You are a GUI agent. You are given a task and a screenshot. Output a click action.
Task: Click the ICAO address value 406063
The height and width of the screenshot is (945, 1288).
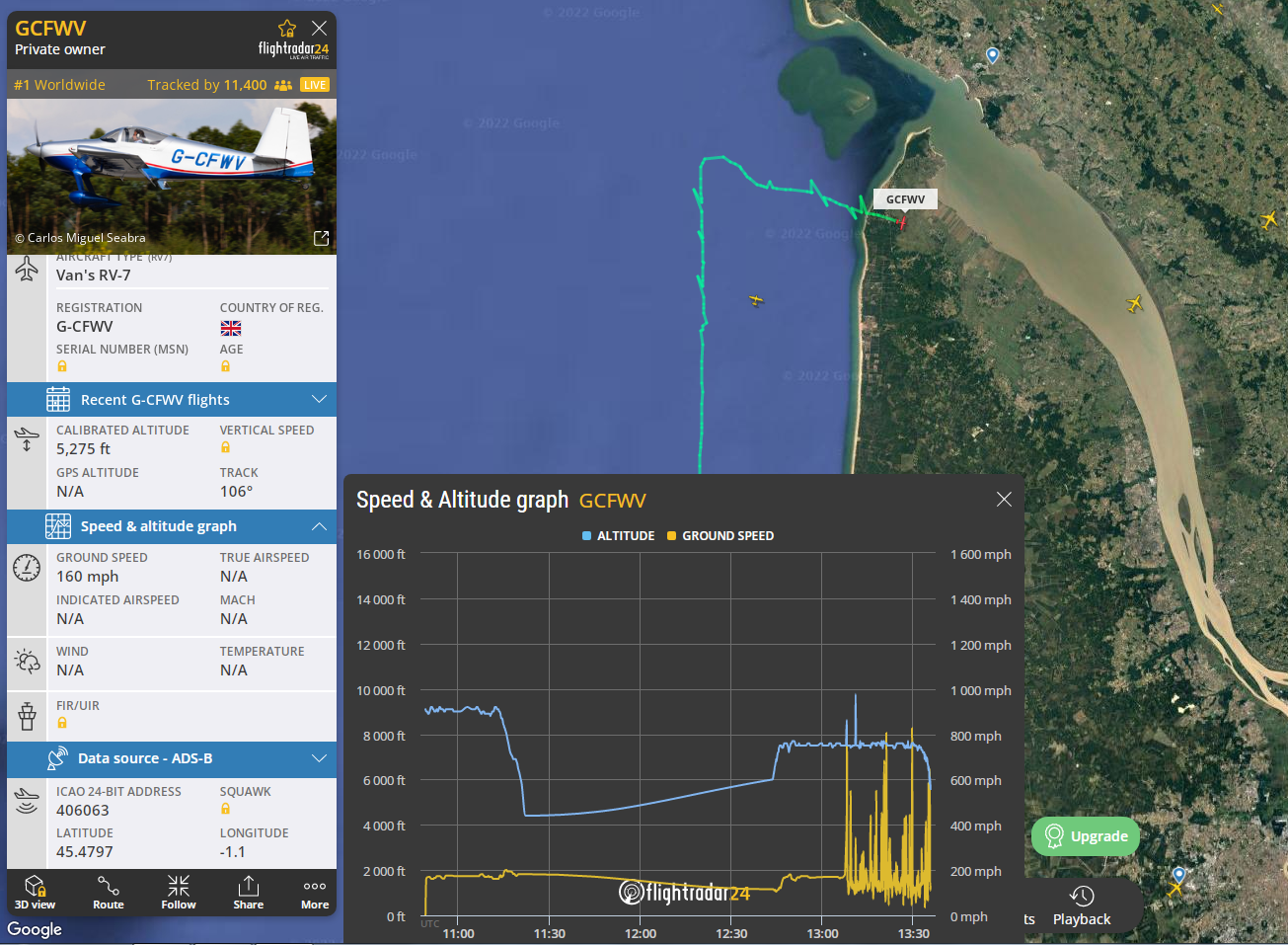click(x=83, y=810)
